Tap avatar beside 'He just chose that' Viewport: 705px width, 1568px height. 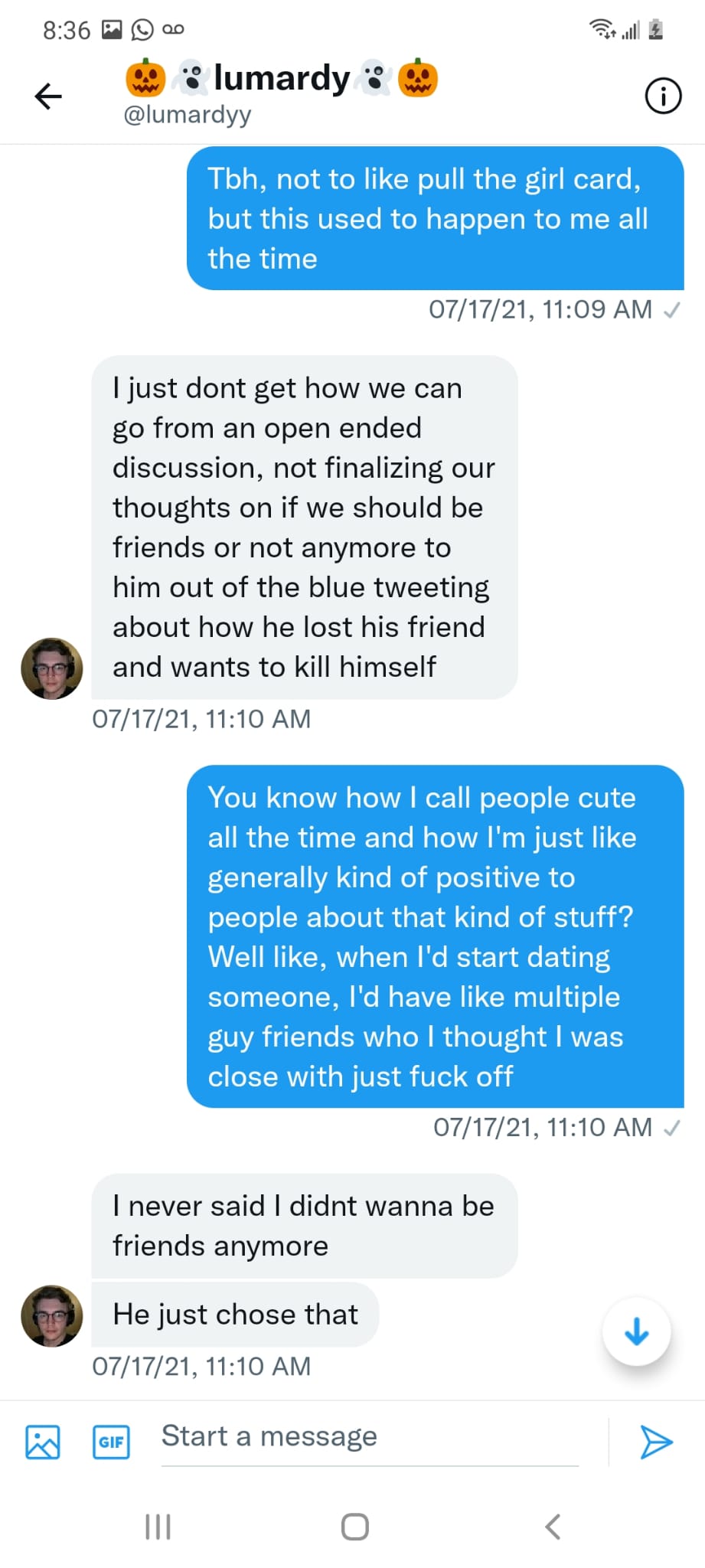(x=52, y=1316)
